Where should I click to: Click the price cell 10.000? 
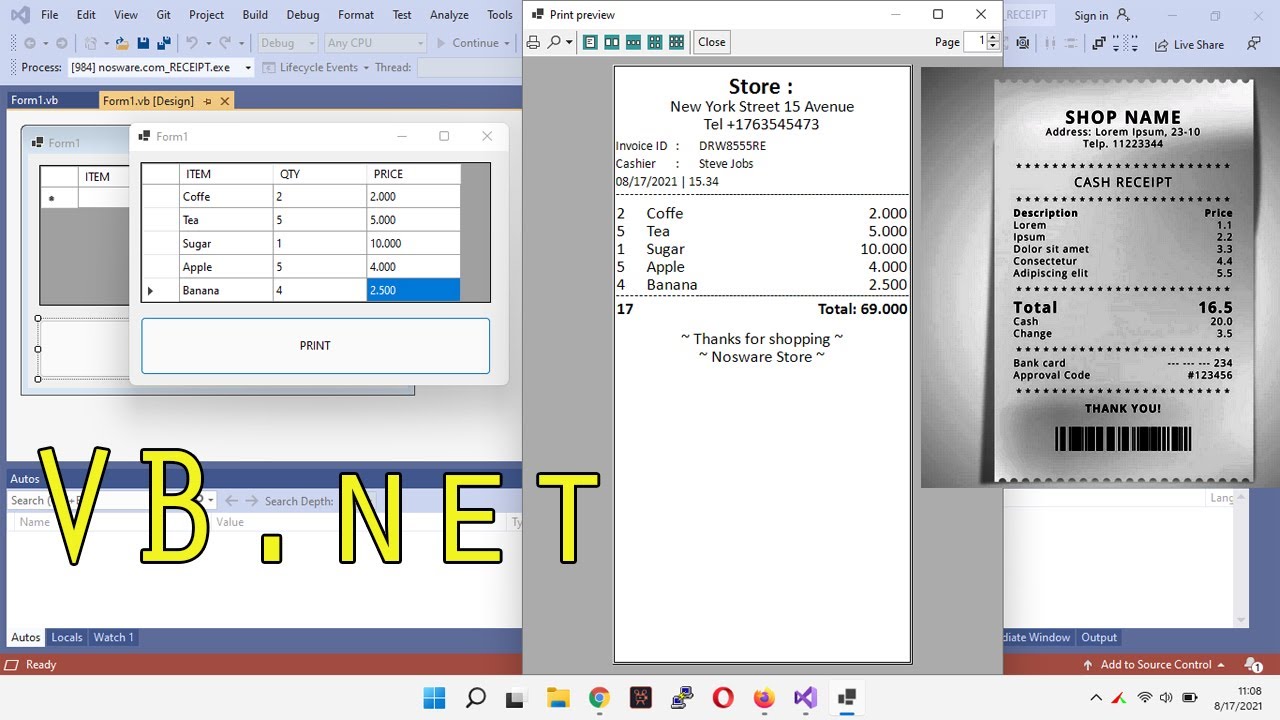tap(413, 244)
